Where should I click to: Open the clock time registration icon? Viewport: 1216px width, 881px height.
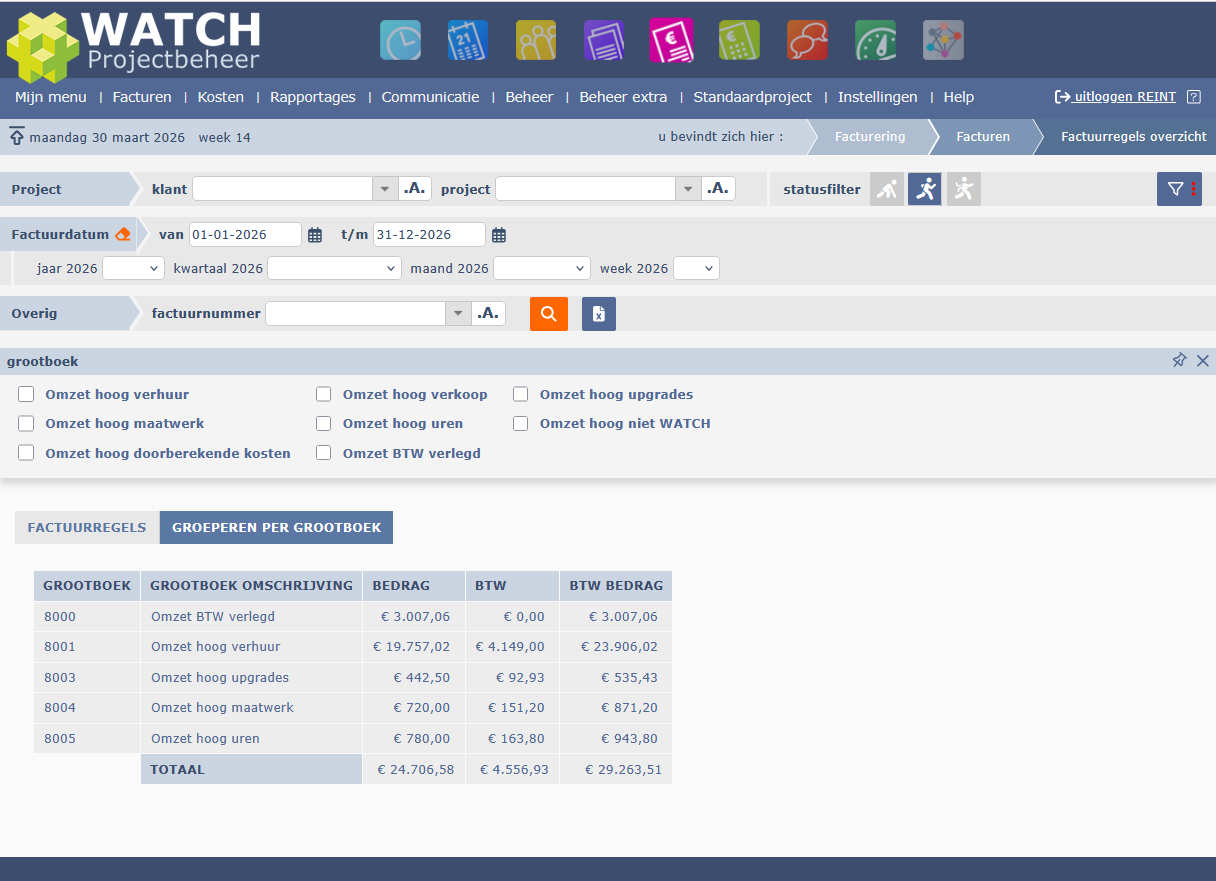[x=400, y=40]
